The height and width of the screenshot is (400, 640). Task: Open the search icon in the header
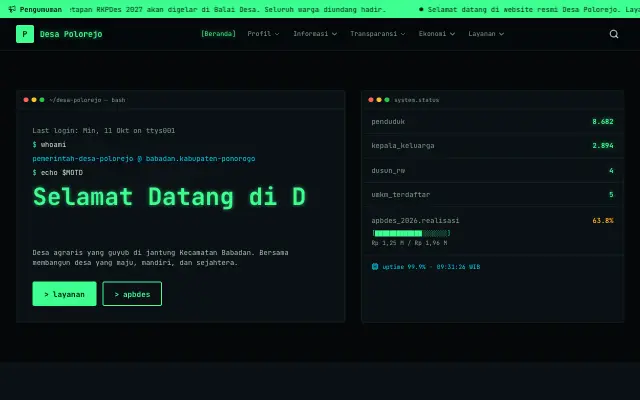pos(613,34)
